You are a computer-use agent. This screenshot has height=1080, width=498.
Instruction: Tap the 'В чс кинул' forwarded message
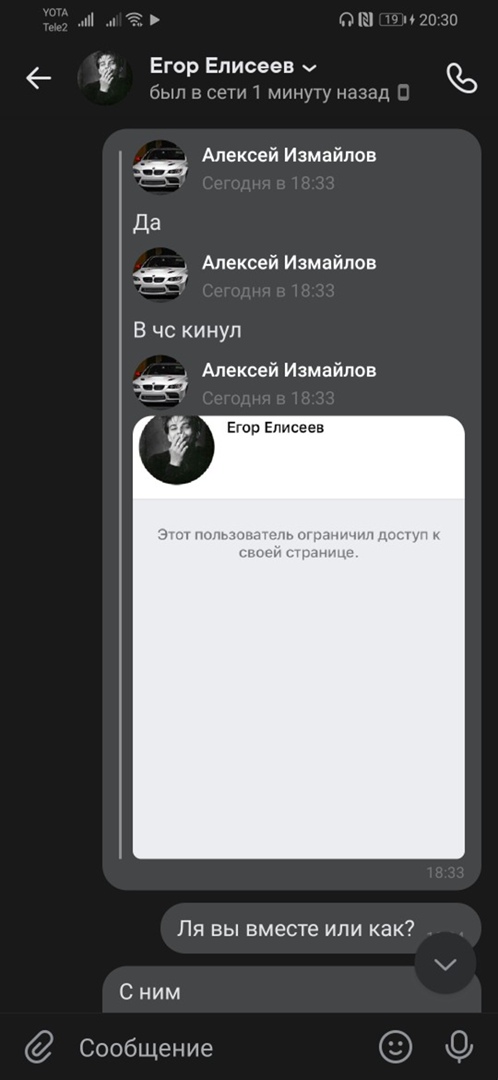click(187, 331)
